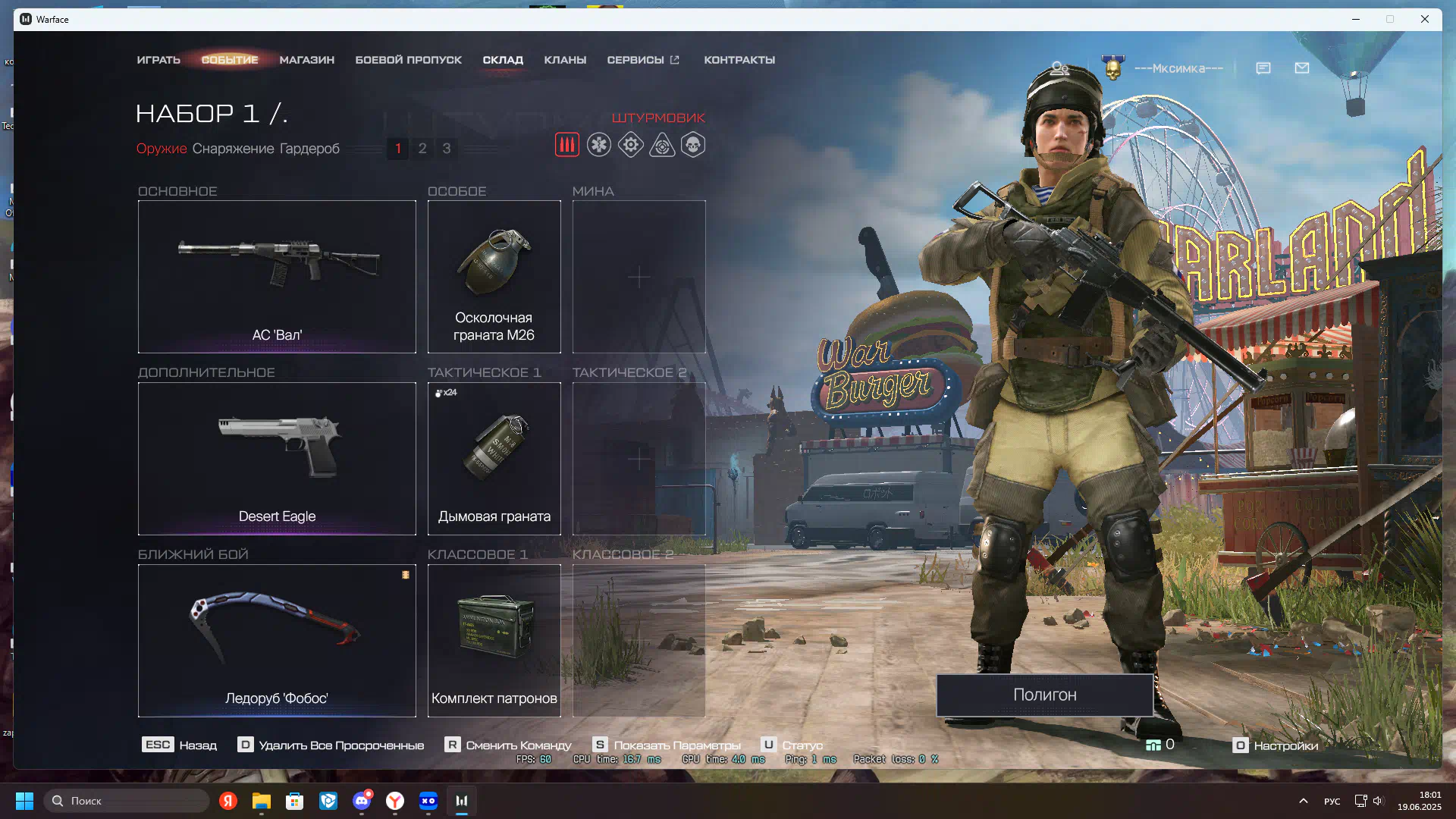Image resolution: width=1456 pixels, height=819 pixels.
Task: Switch to the Гардероб tab
Action: pyautogui.click(x=309, y=149)
